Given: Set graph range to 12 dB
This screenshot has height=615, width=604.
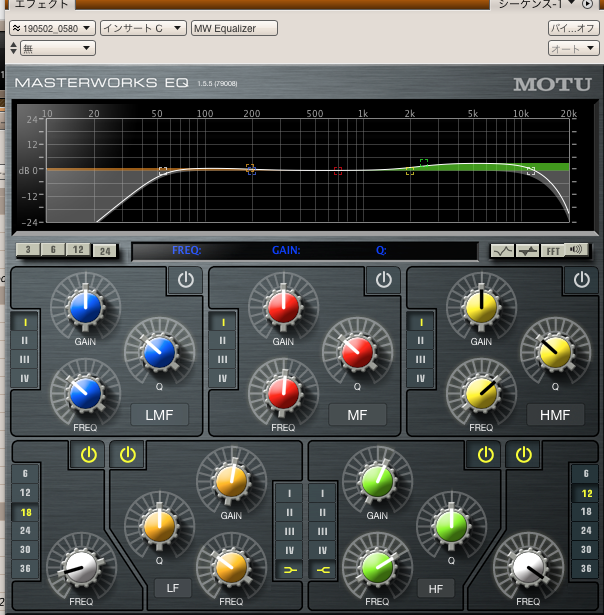Looking at the screenshot, I should point(78,249).
